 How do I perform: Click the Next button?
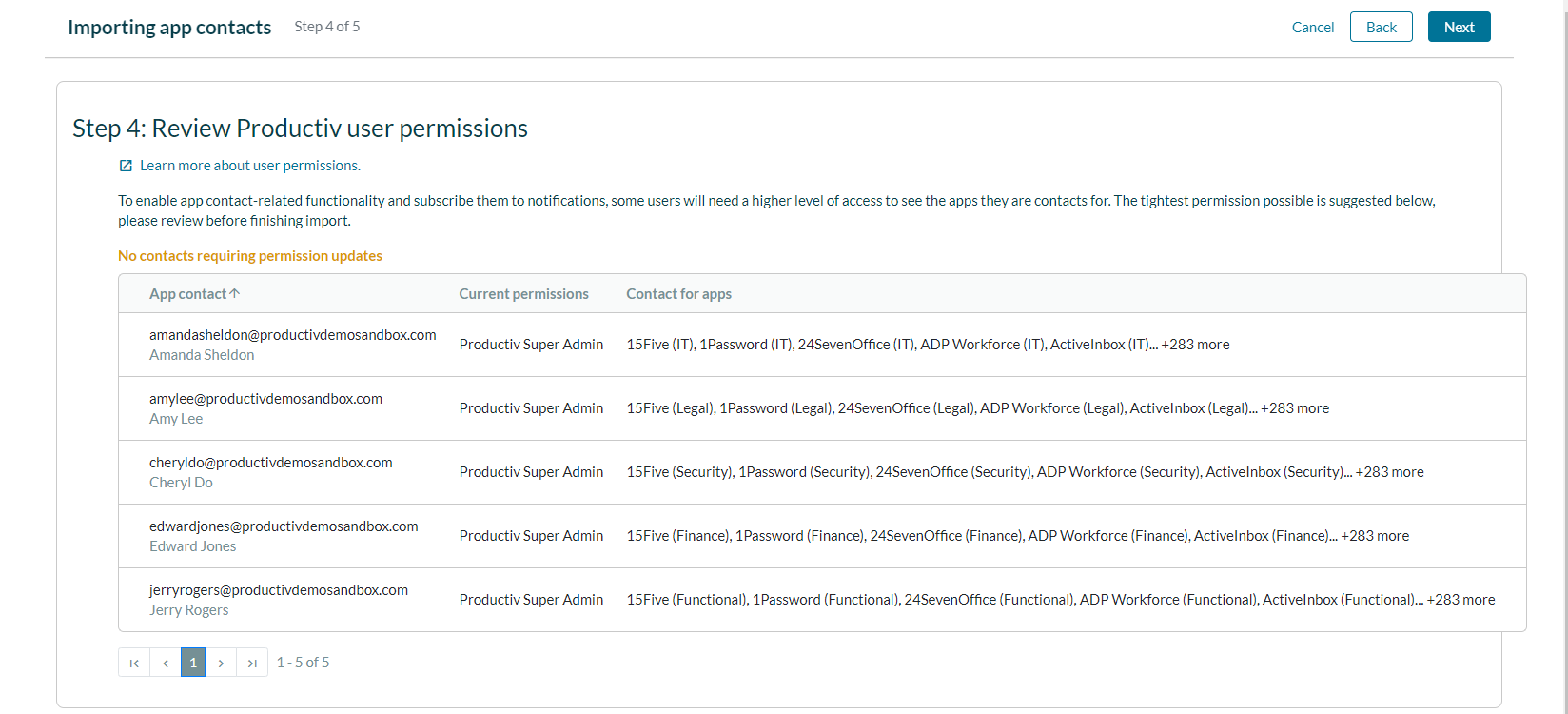point(1459,28)
